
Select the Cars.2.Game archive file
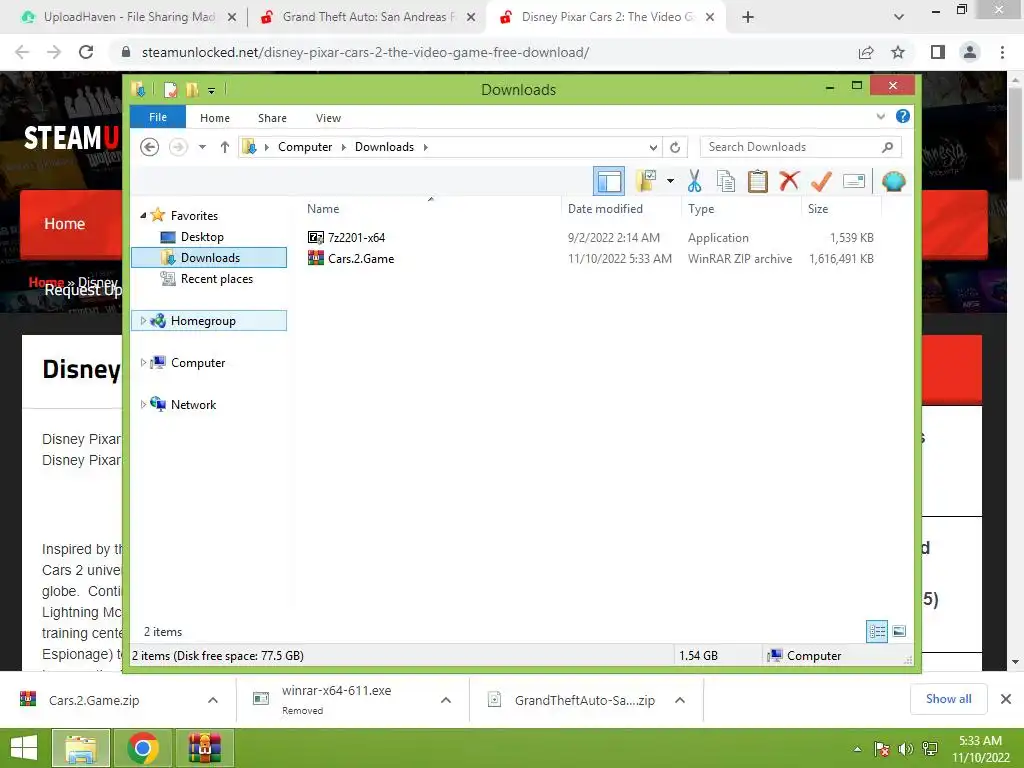[360, 259]
